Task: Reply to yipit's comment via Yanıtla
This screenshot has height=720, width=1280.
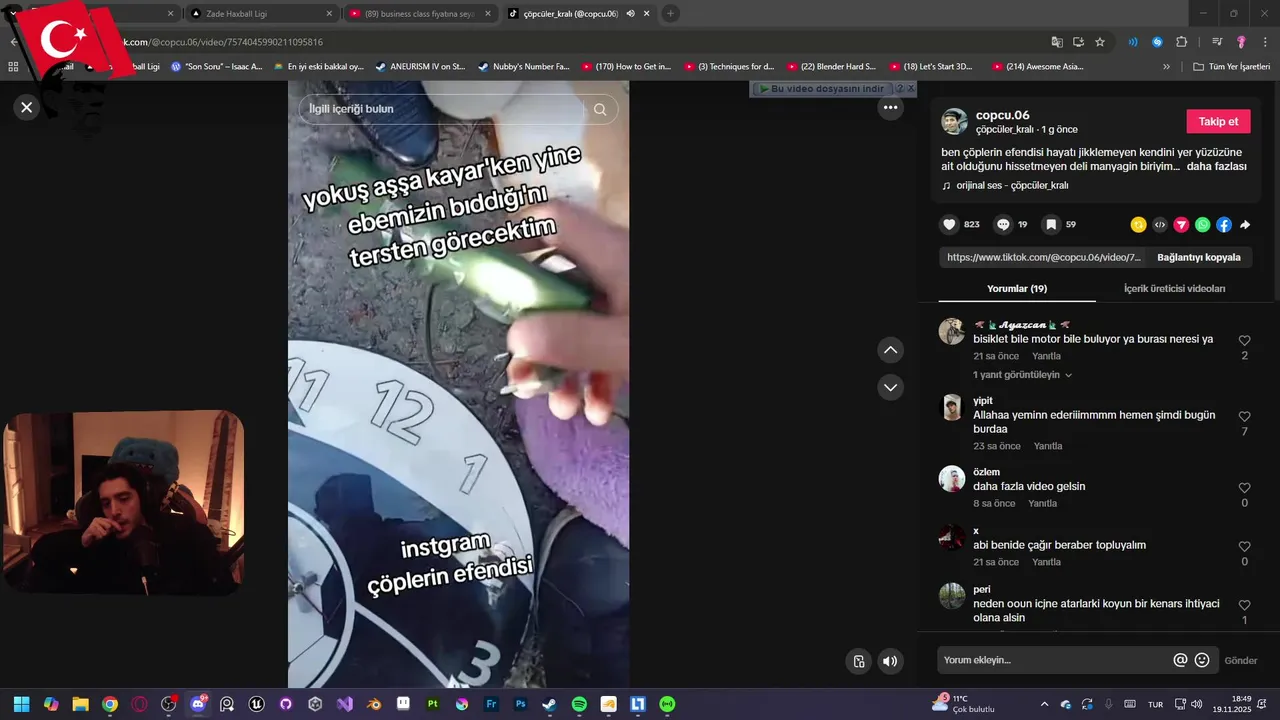Action: pyautogui.click(x=1048, y=446)
